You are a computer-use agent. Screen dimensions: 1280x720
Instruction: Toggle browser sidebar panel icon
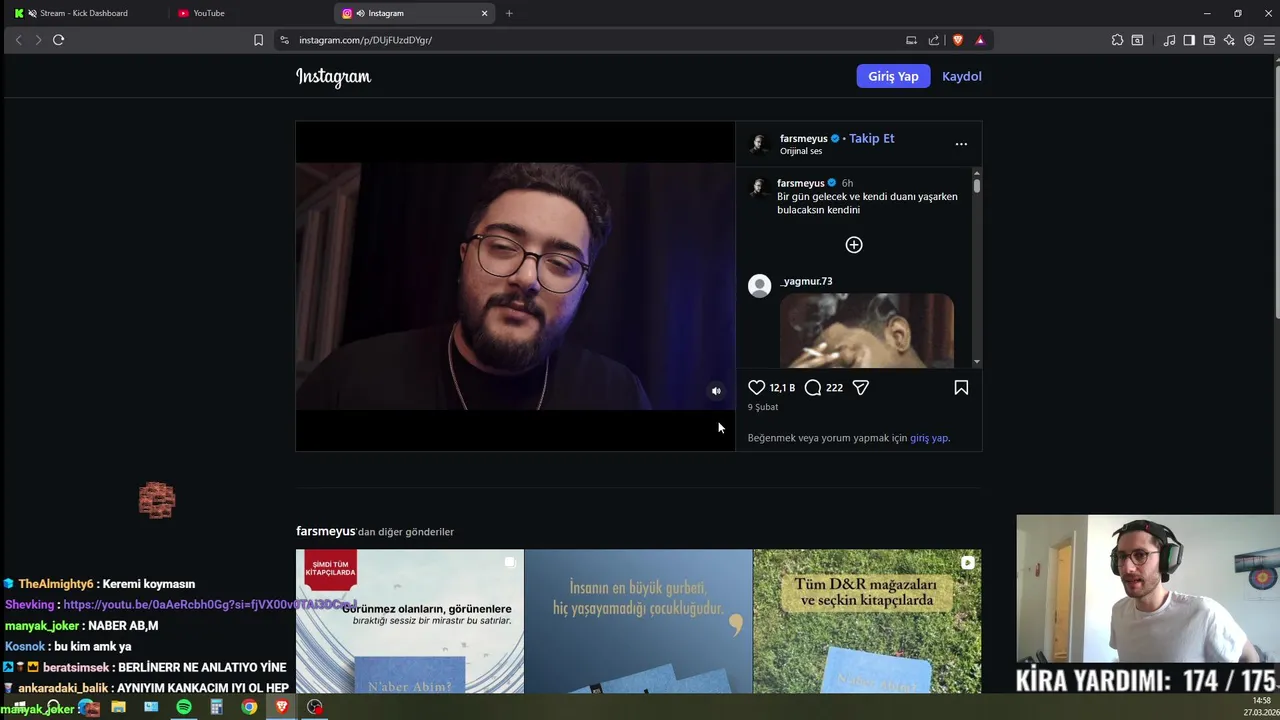1189,40
